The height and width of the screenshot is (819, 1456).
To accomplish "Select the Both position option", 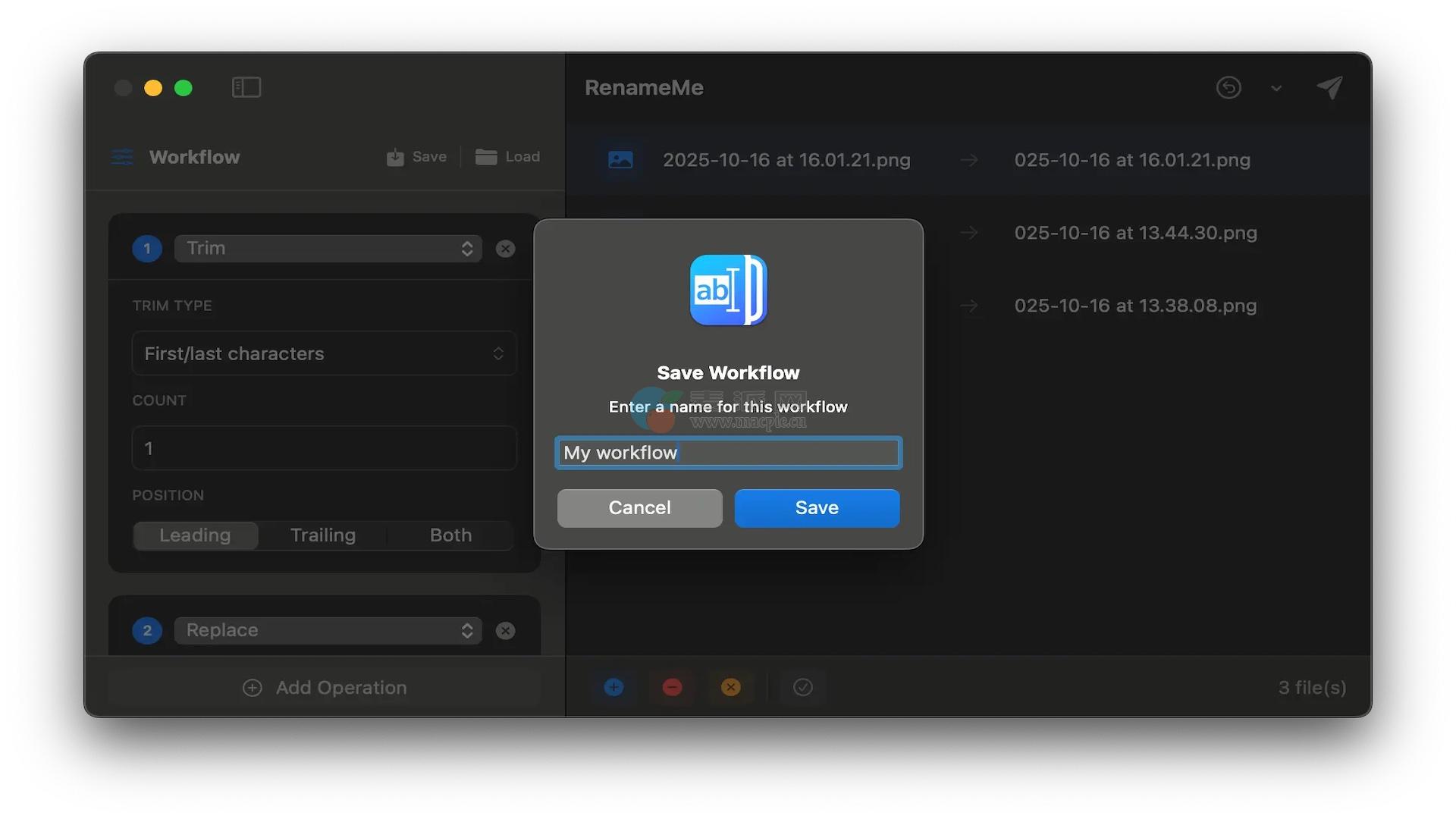I will (x=450, y=535).
